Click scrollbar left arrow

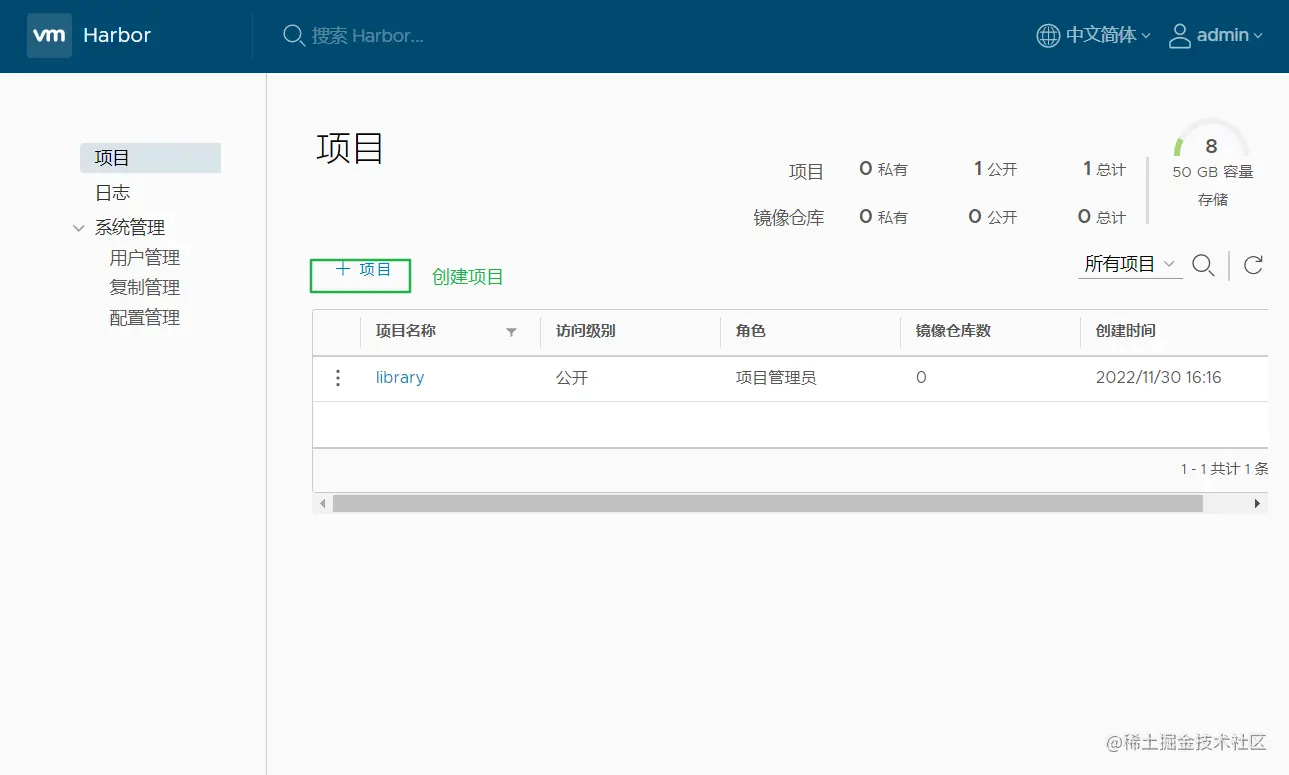[322, 504]
